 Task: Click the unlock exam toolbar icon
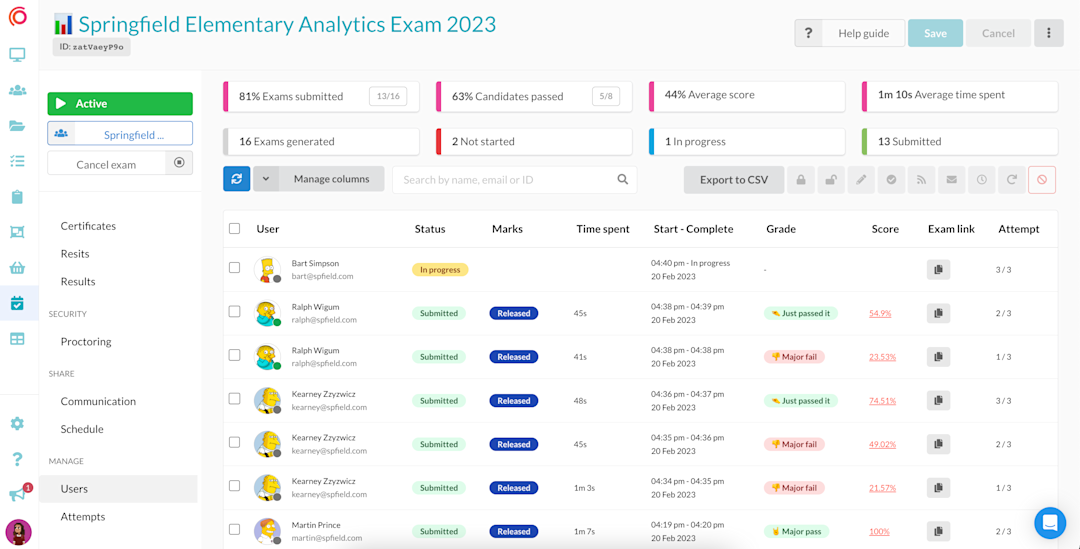coord(831,180)
